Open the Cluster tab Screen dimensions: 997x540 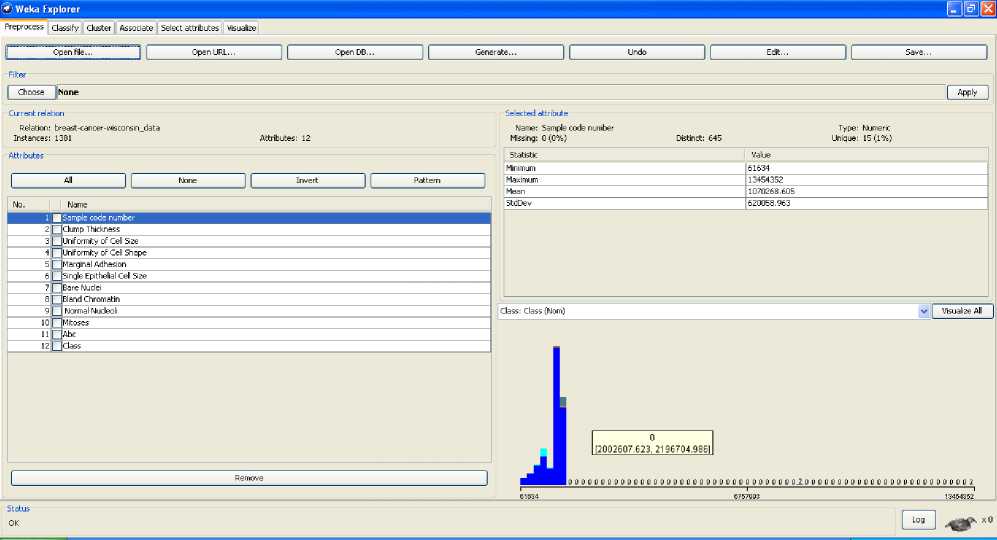click(99, 28)
